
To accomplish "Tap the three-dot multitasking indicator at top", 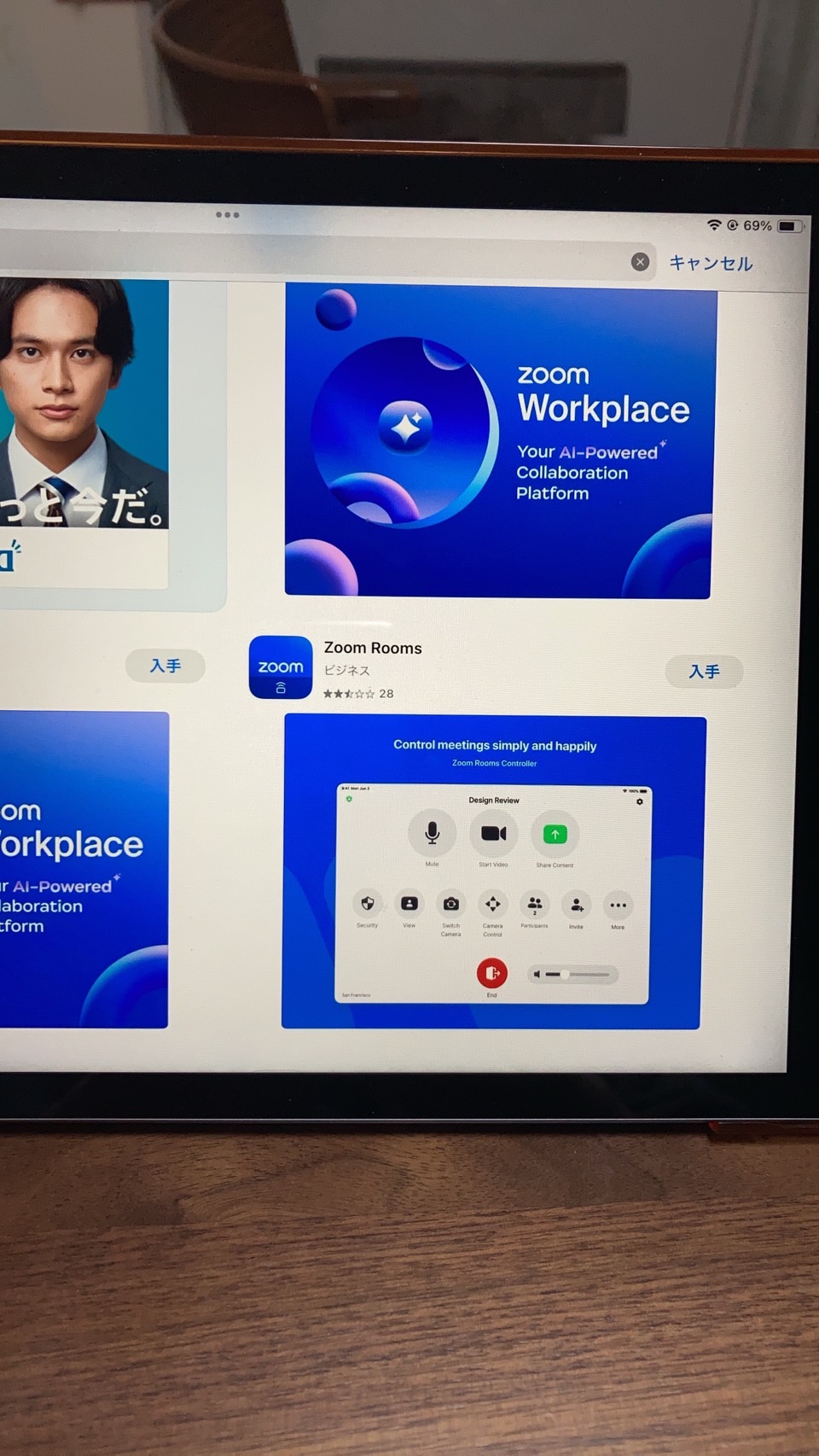I will [x=227, y=214].
